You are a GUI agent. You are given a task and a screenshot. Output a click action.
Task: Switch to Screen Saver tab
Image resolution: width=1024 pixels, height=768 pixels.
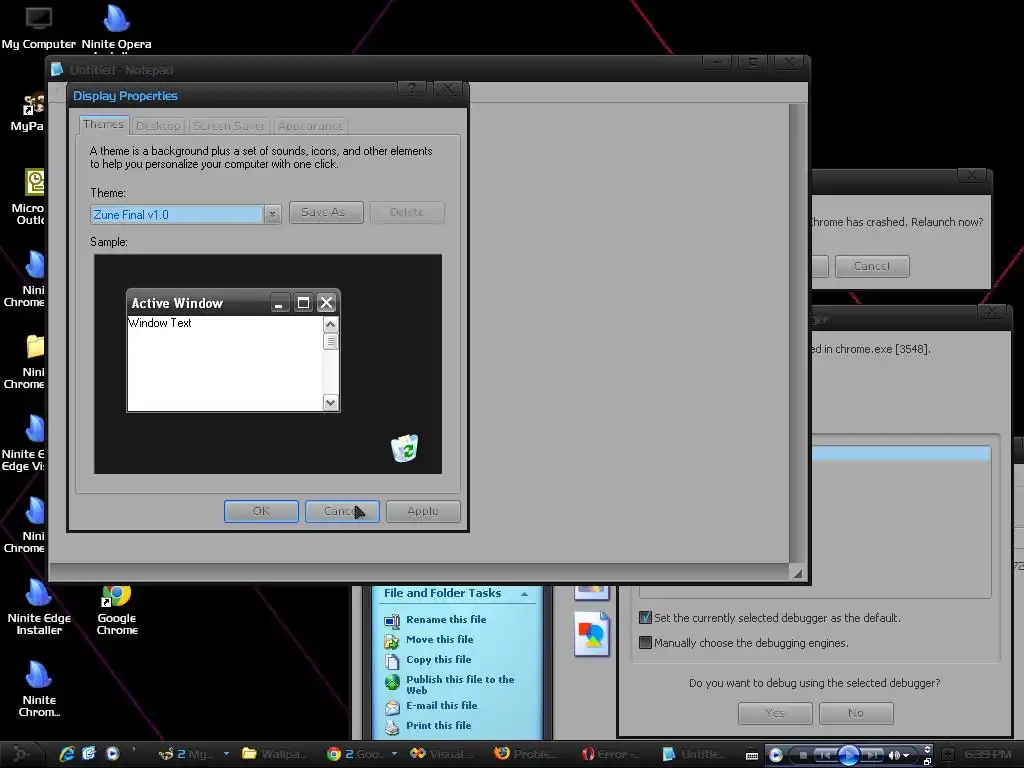[229, 126]
